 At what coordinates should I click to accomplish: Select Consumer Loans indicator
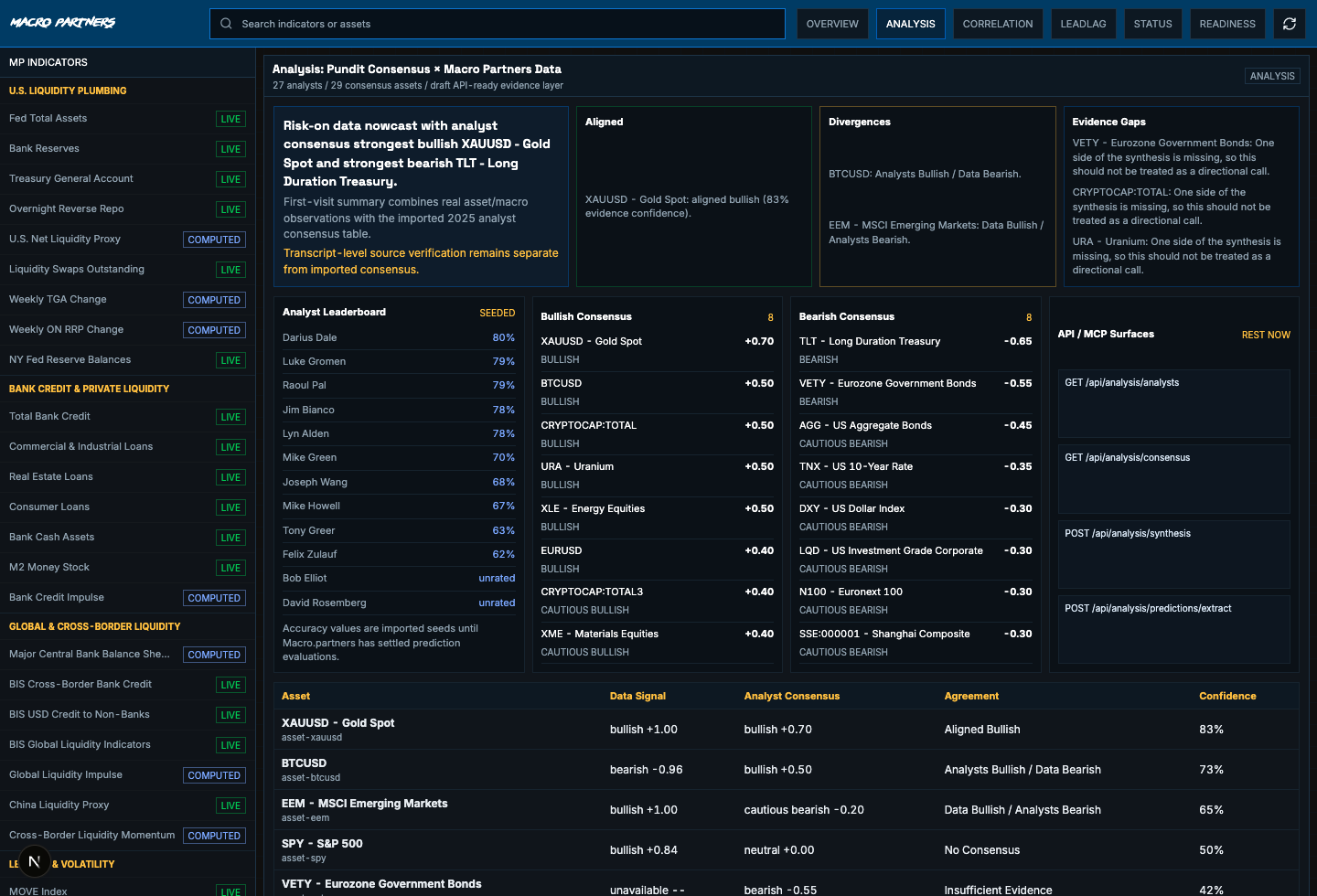127,507
